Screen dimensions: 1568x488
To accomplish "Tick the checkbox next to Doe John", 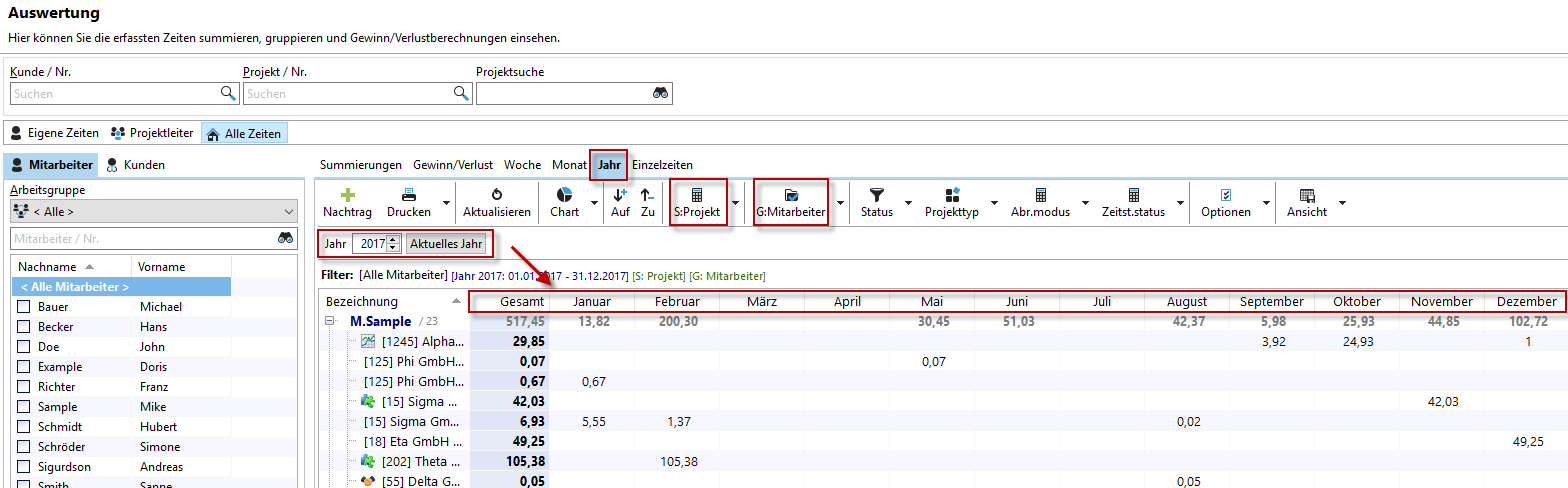I will click(x=24, y=347).
